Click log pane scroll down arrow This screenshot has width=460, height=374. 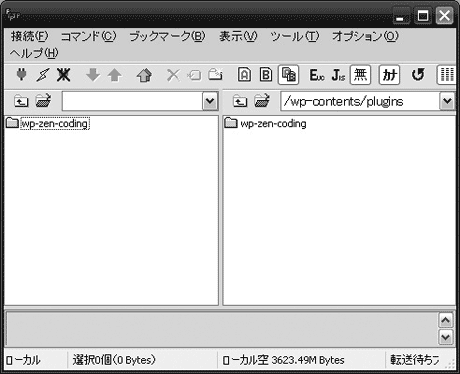(446, 337)
